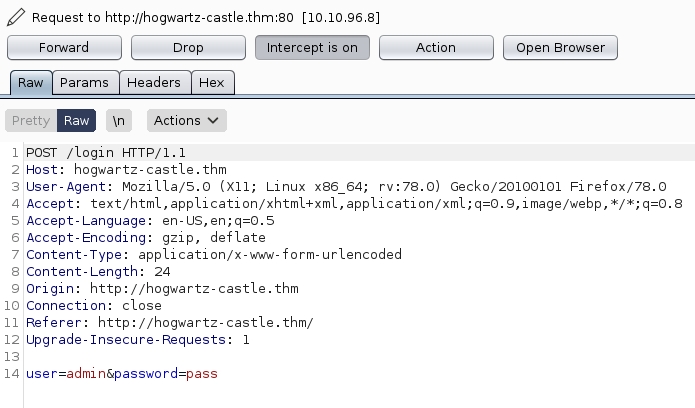Toggle the 'Intercept is on' button

tap(312, 47)
